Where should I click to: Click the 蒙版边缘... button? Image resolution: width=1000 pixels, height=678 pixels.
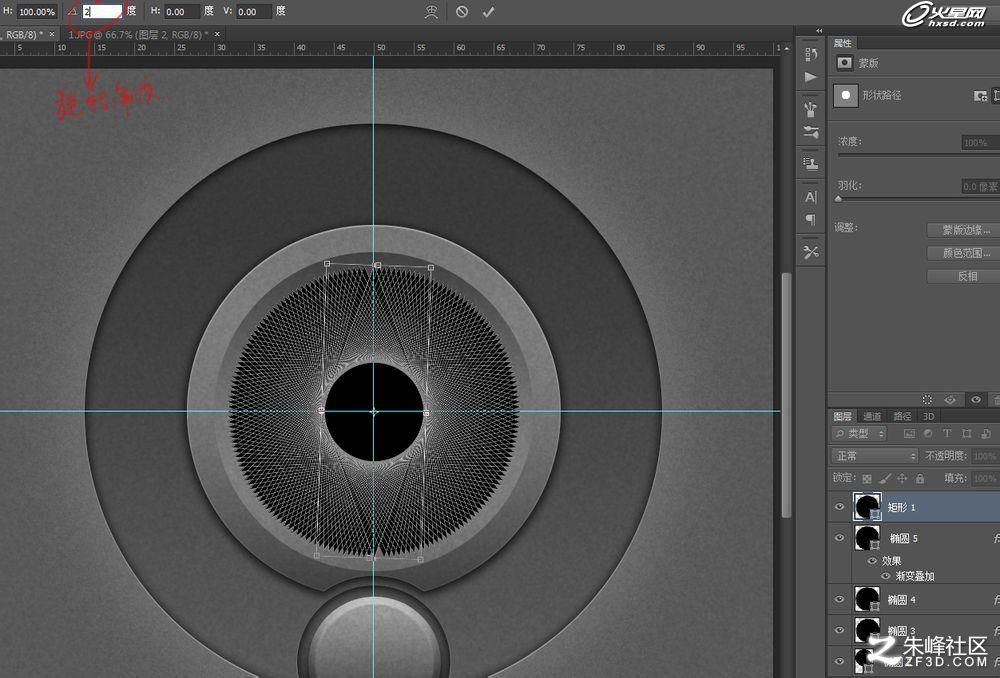[x=966, y=230]
